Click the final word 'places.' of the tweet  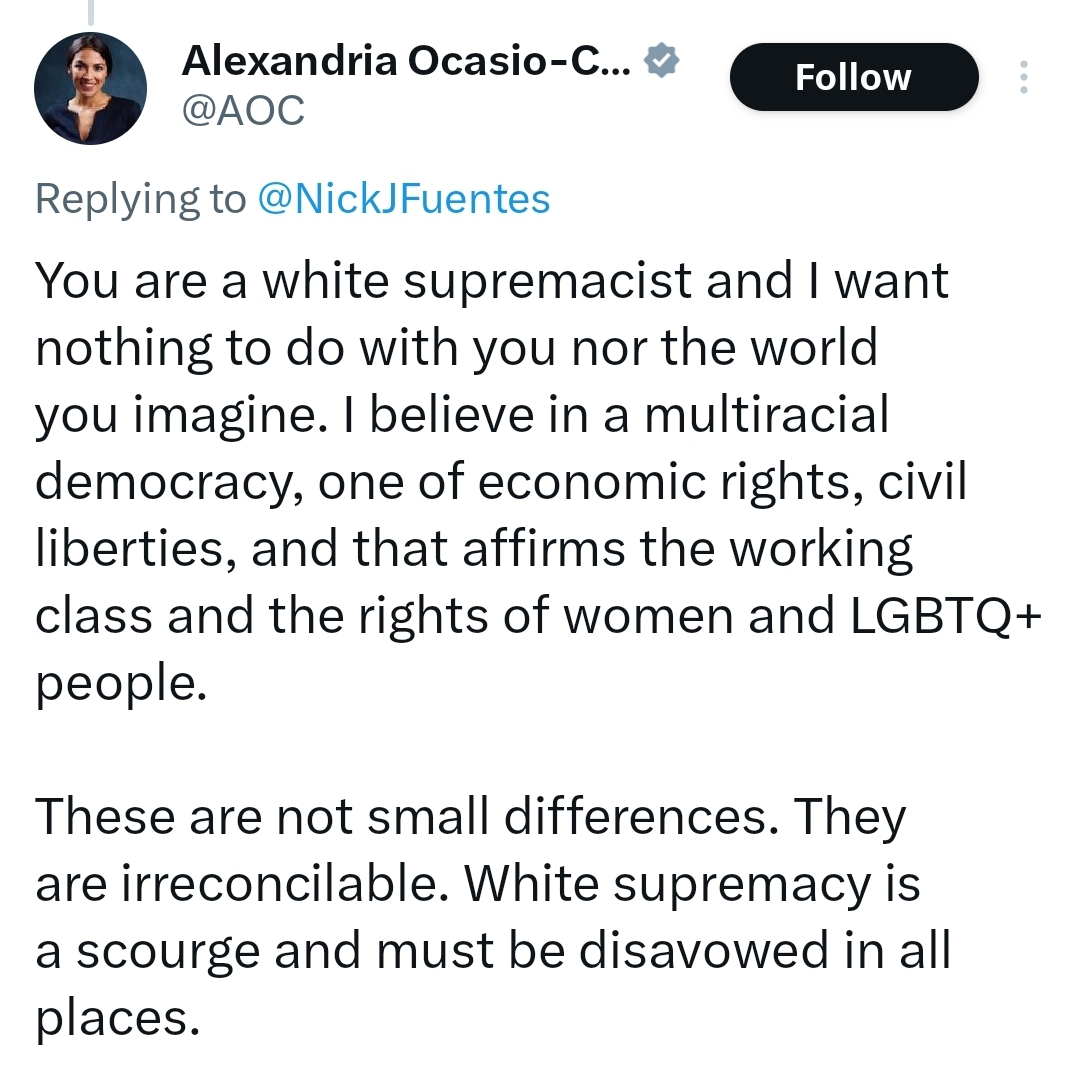[x=112, y=1019]
